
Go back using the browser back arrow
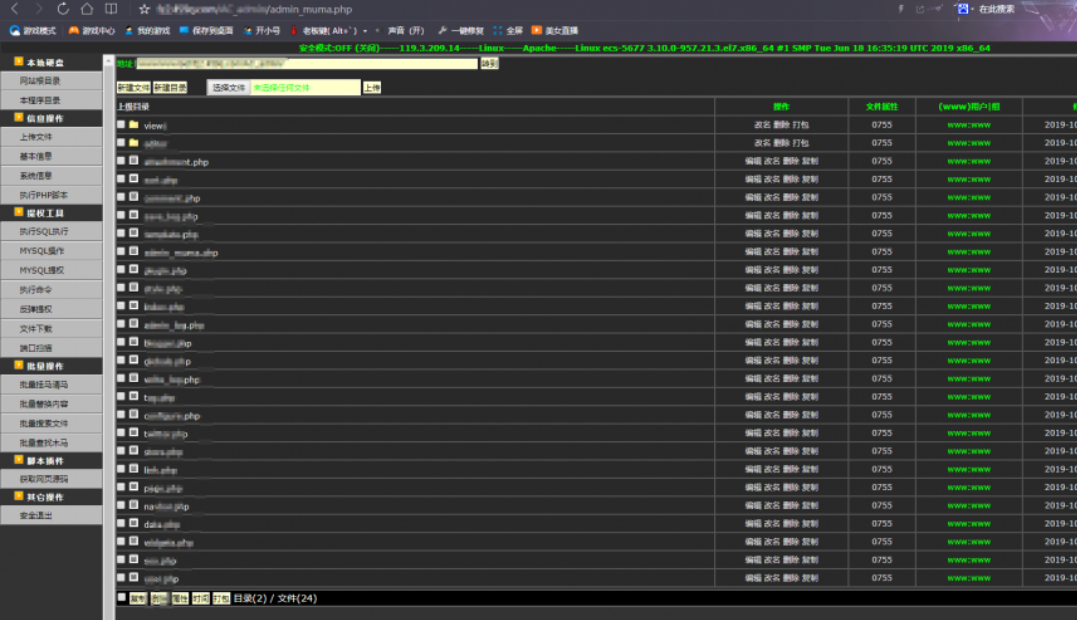(15, 9)
